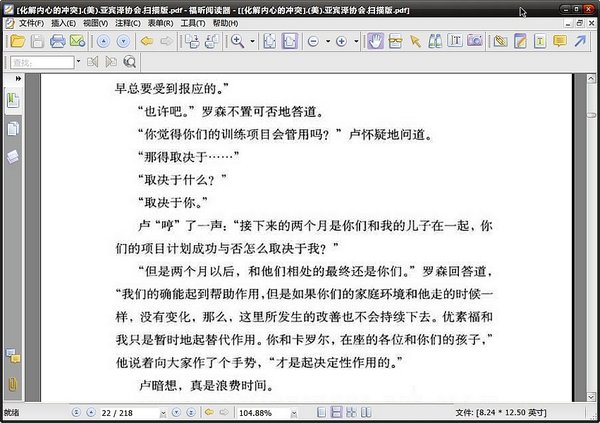Screen dimensions: 600x423
Task: Toggle continuous page layout mode
Action: [336, 412]
